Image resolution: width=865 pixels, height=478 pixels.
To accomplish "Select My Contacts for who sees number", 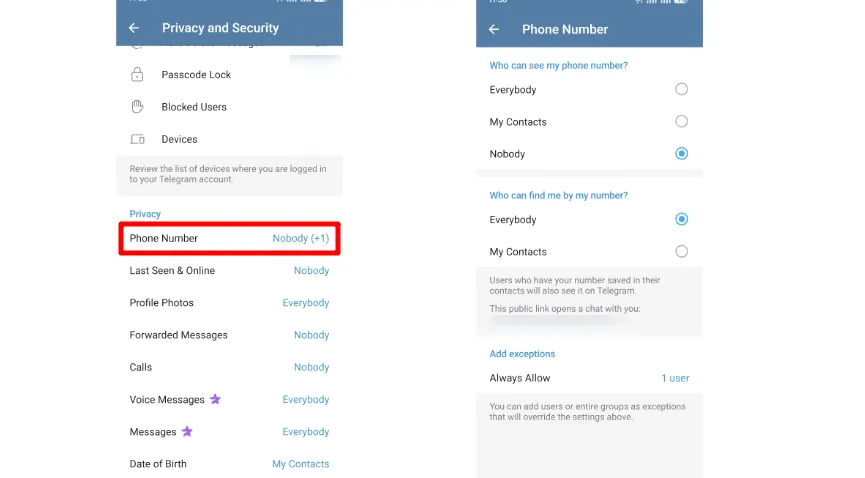I will (x=681, y=121).
